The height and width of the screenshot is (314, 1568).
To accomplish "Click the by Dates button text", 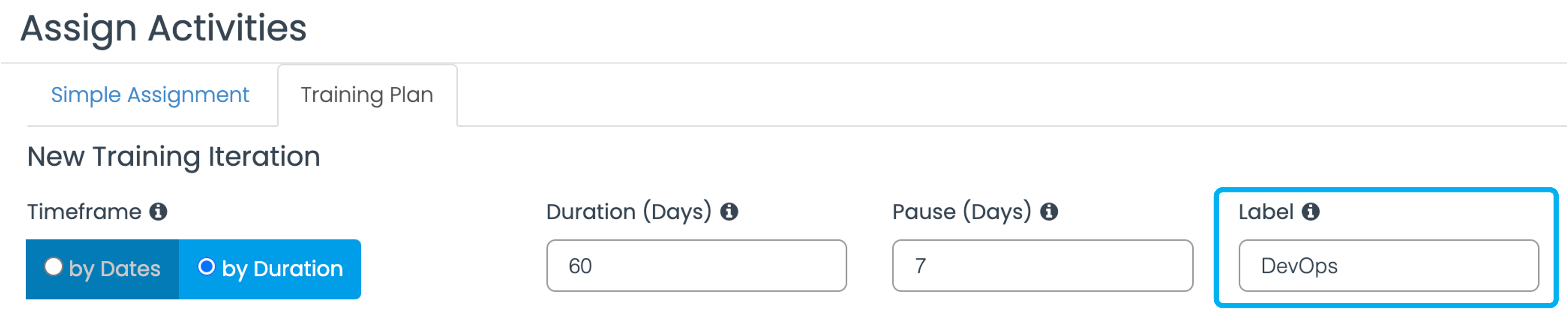I will pyautogui.click(x=115, y=269).
